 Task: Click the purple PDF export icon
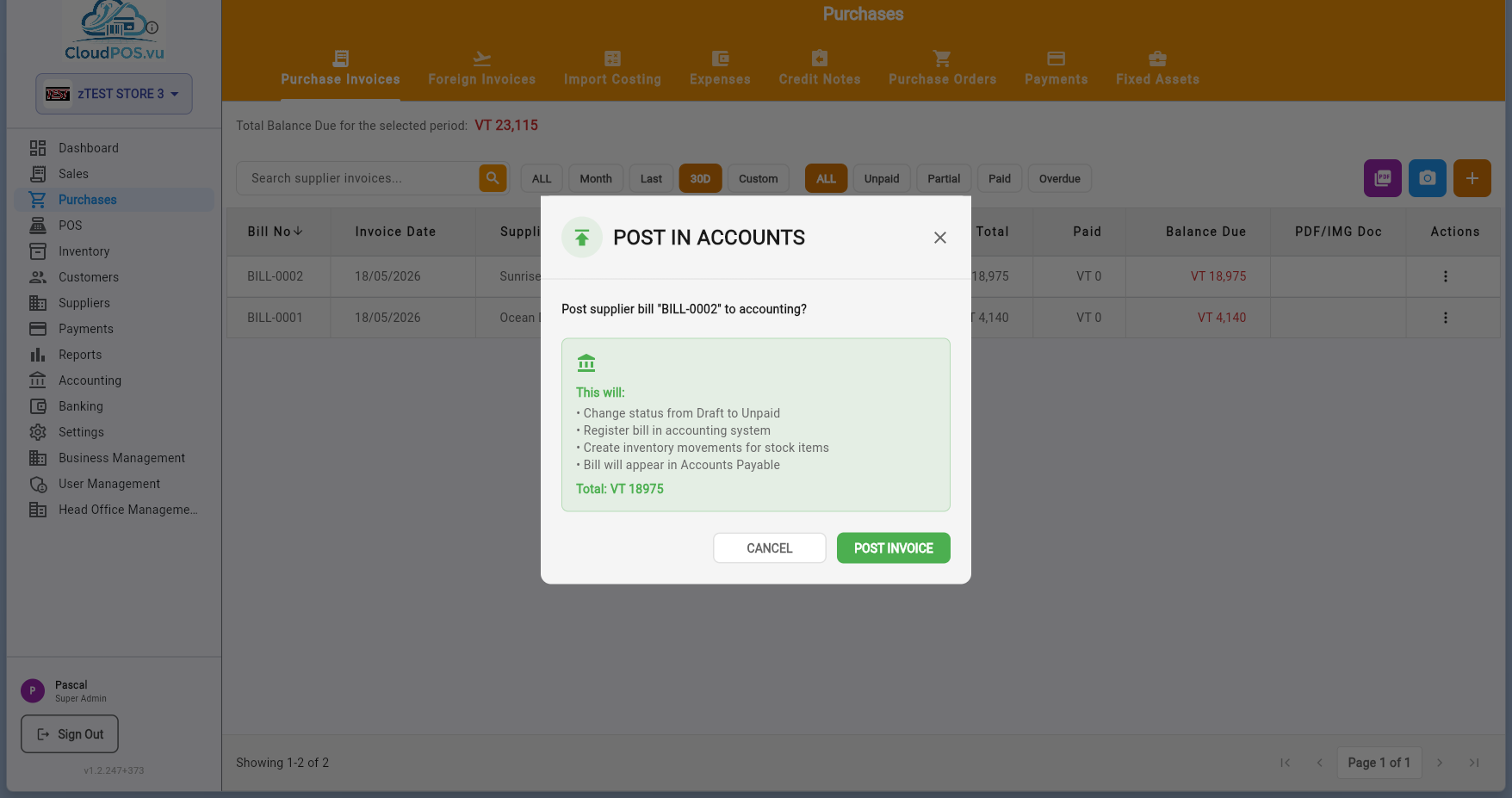pyautogui.click(x=1383, y=178)
